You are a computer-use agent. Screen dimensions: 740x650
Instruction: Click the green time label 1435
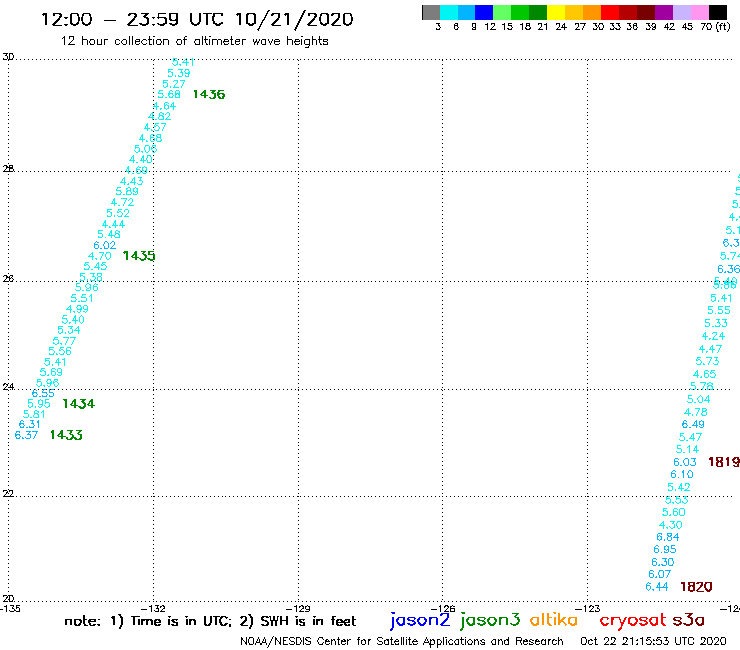tap(139, 256)
